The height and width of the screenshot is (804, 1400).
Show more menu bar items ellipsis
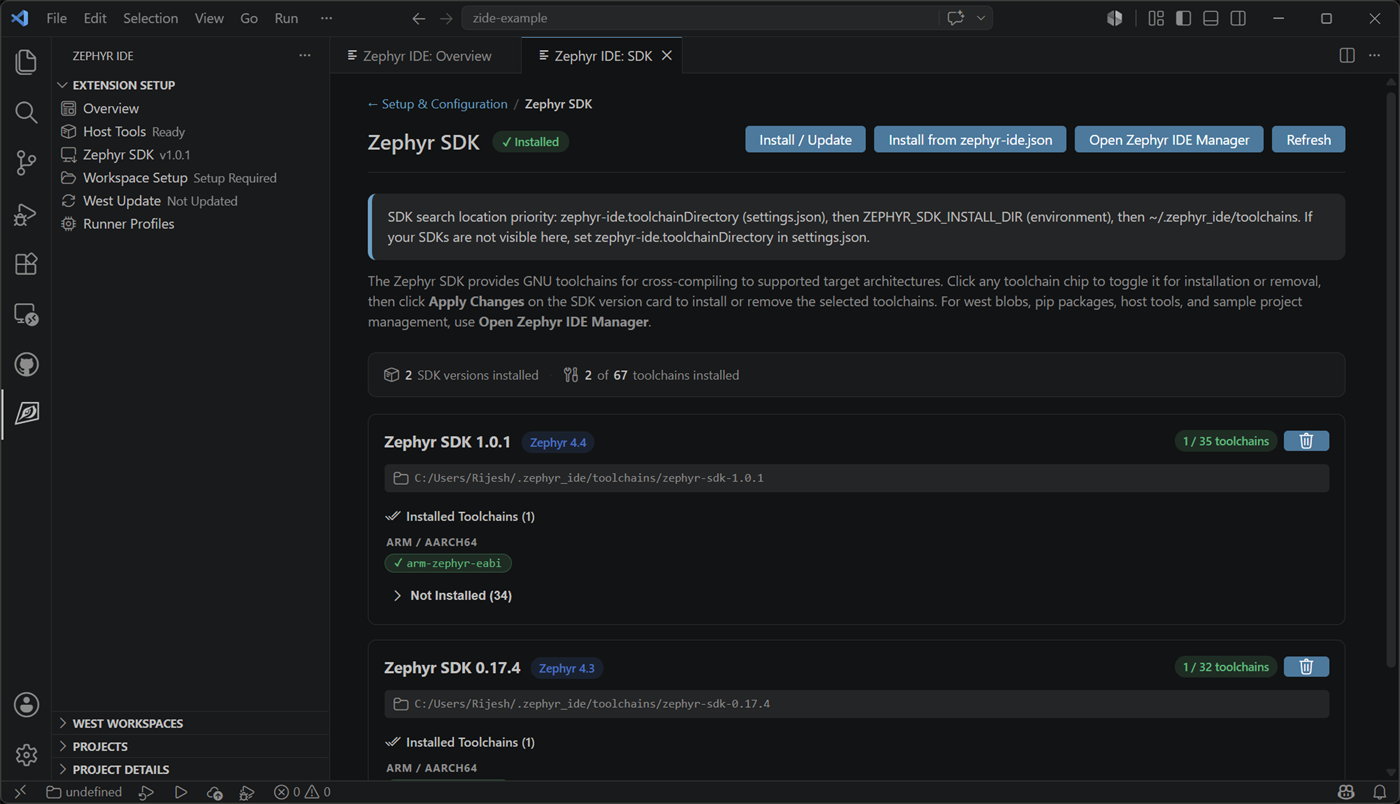point(326,18)
